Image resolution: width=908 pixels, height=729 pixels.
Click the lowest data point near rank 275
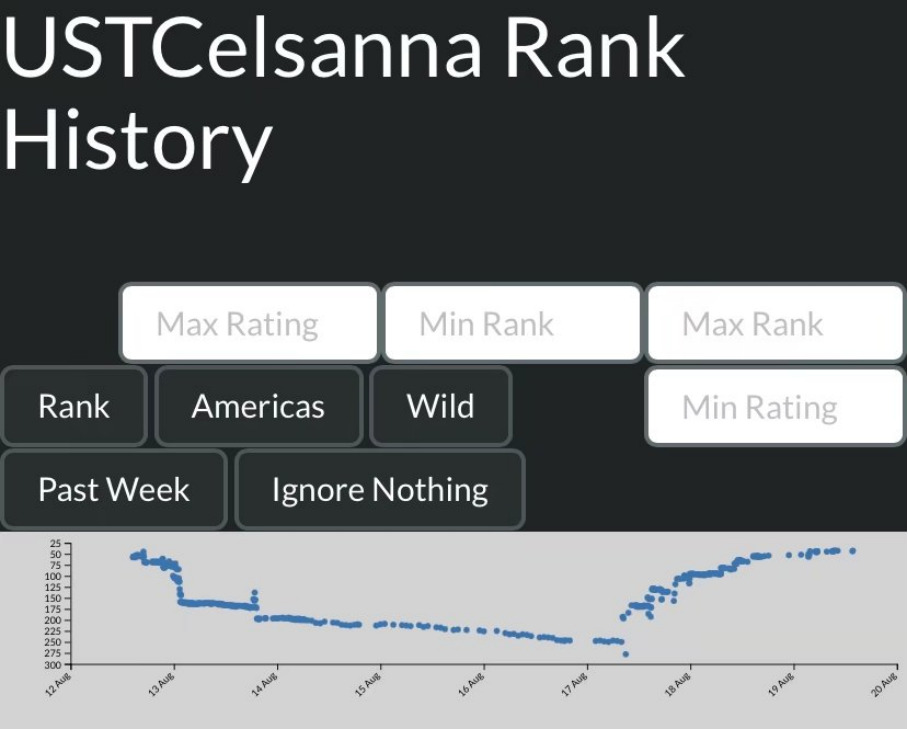[625, 654]
